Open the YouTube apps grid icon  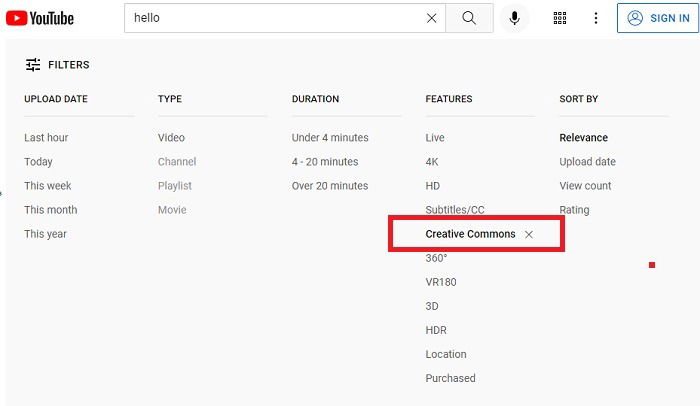pyautogui.click(x=559, y=18)
